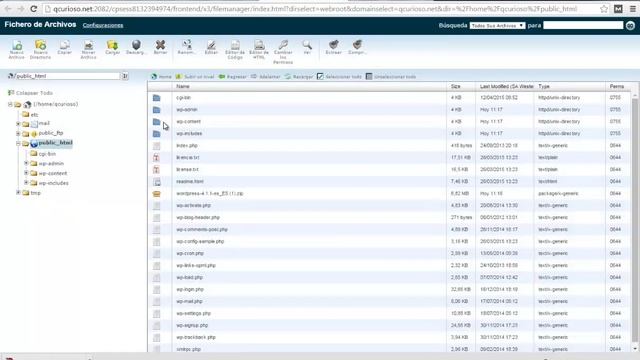Collapse the public_html folder in the tree
The height and width of the screenshot is (360, 640).
(18, 143)
